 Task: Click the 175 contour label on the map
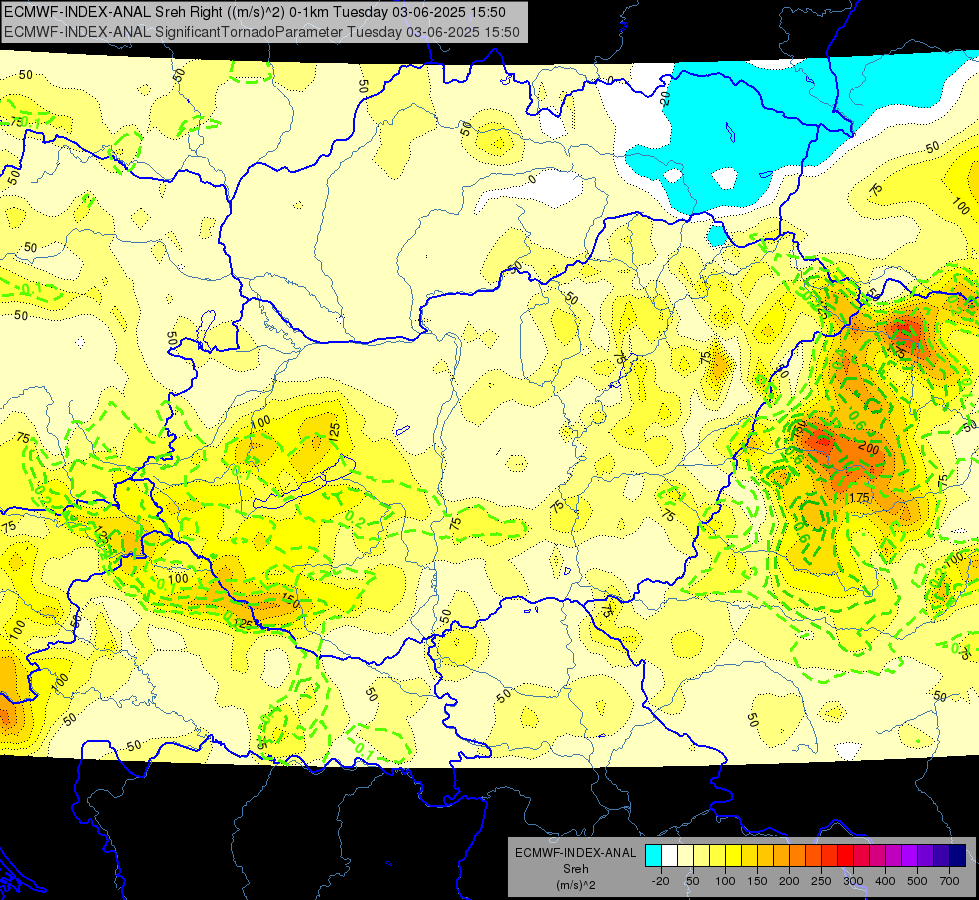coord(860,498)
